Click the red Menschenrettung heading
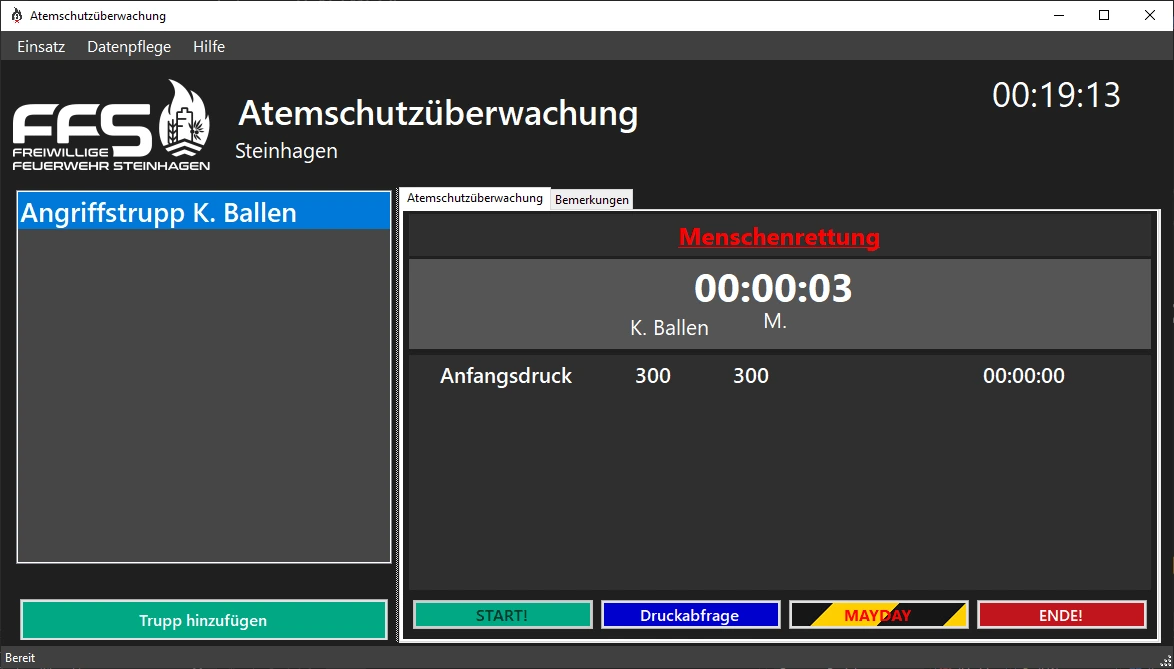Screen dimensions: 1174x669 click(x=779, y=237)
